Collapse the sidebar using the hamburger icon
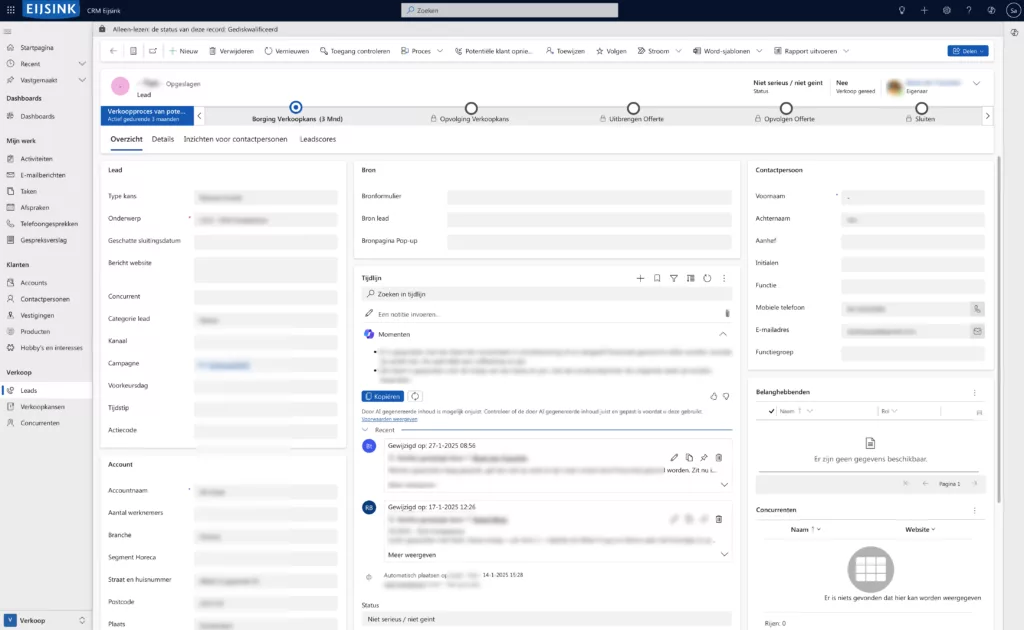Screen dimensions: 1024x630 tap(8, 31)
